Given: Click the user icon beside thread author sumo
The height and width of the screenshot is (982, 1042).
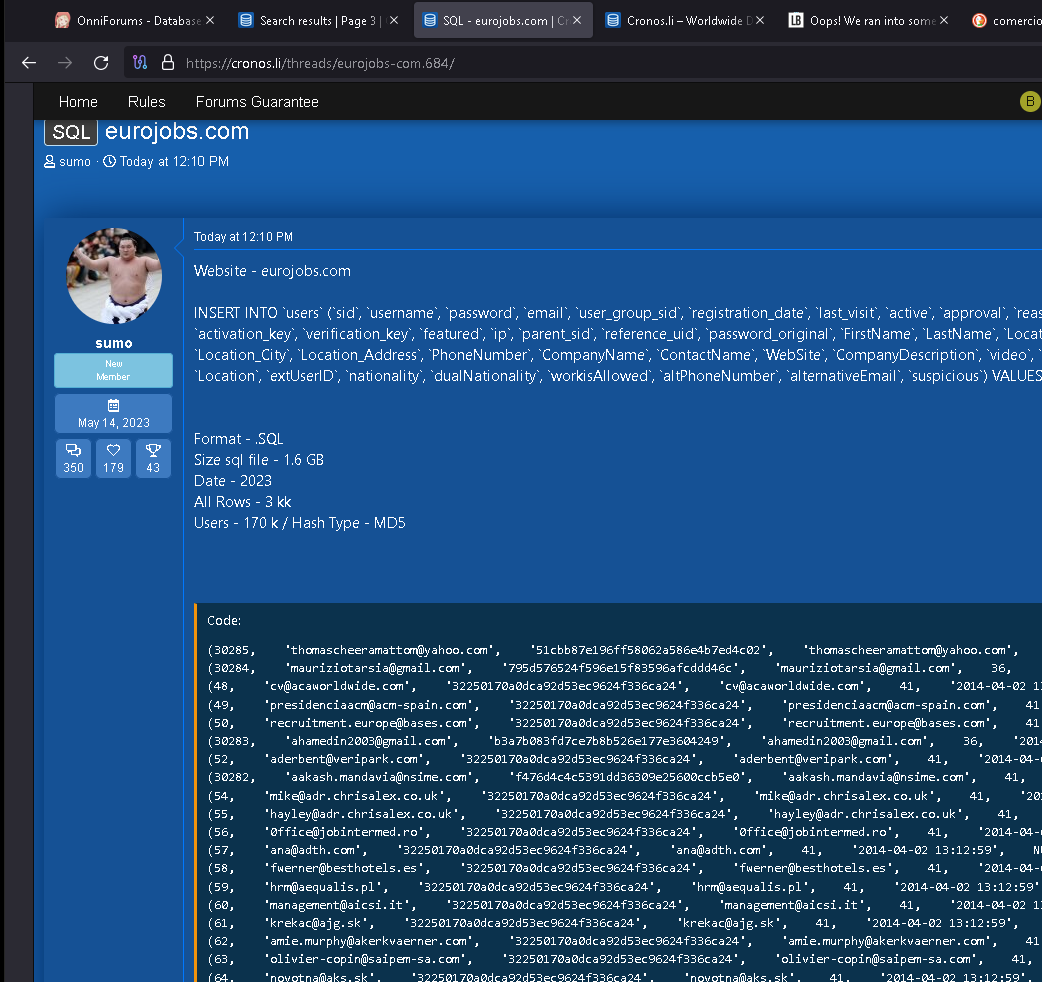Looking at the screenshot, I should point(50,161).
